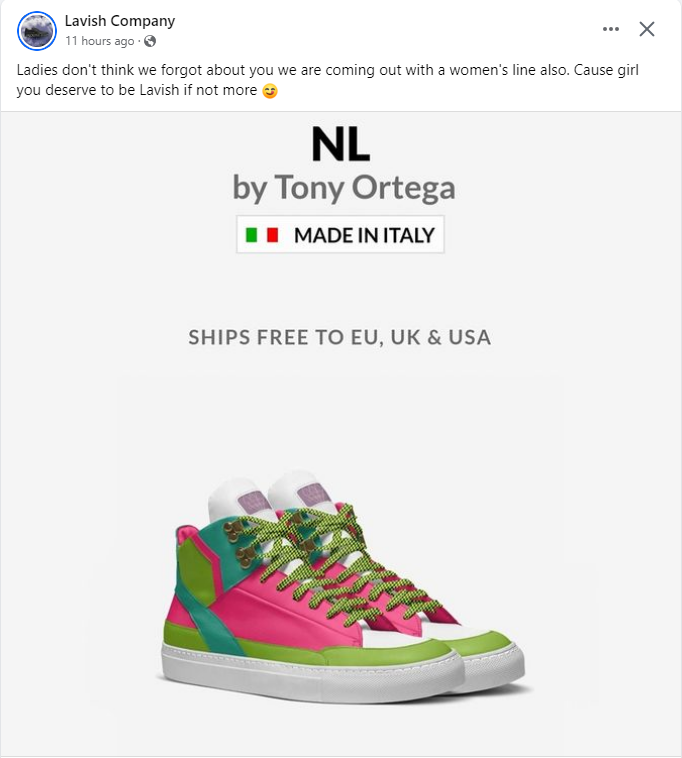Click the Lavish Company profile picture
Viewport: 682px width, 758px height.
click(37, 31)
